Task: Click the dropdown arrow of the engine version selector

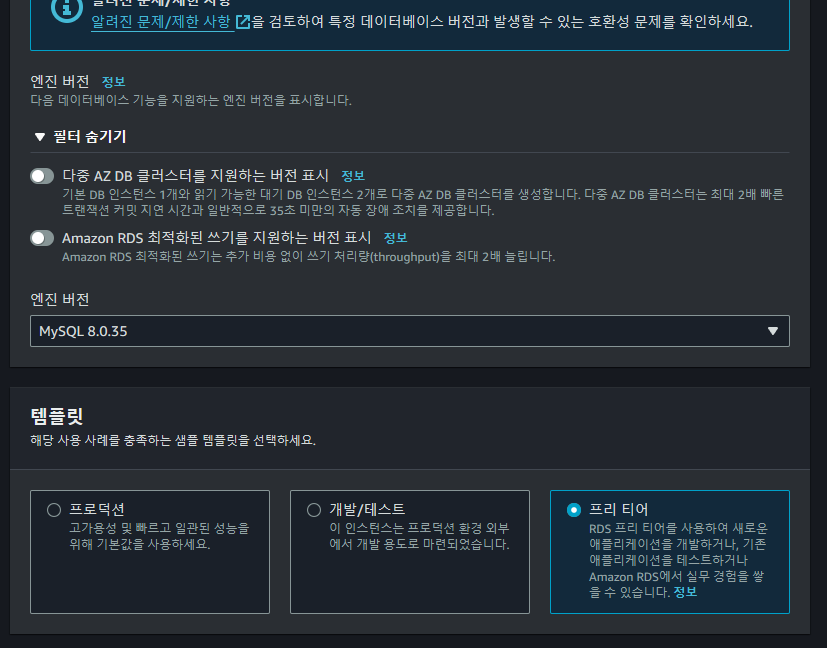Action: pos(773,331)
